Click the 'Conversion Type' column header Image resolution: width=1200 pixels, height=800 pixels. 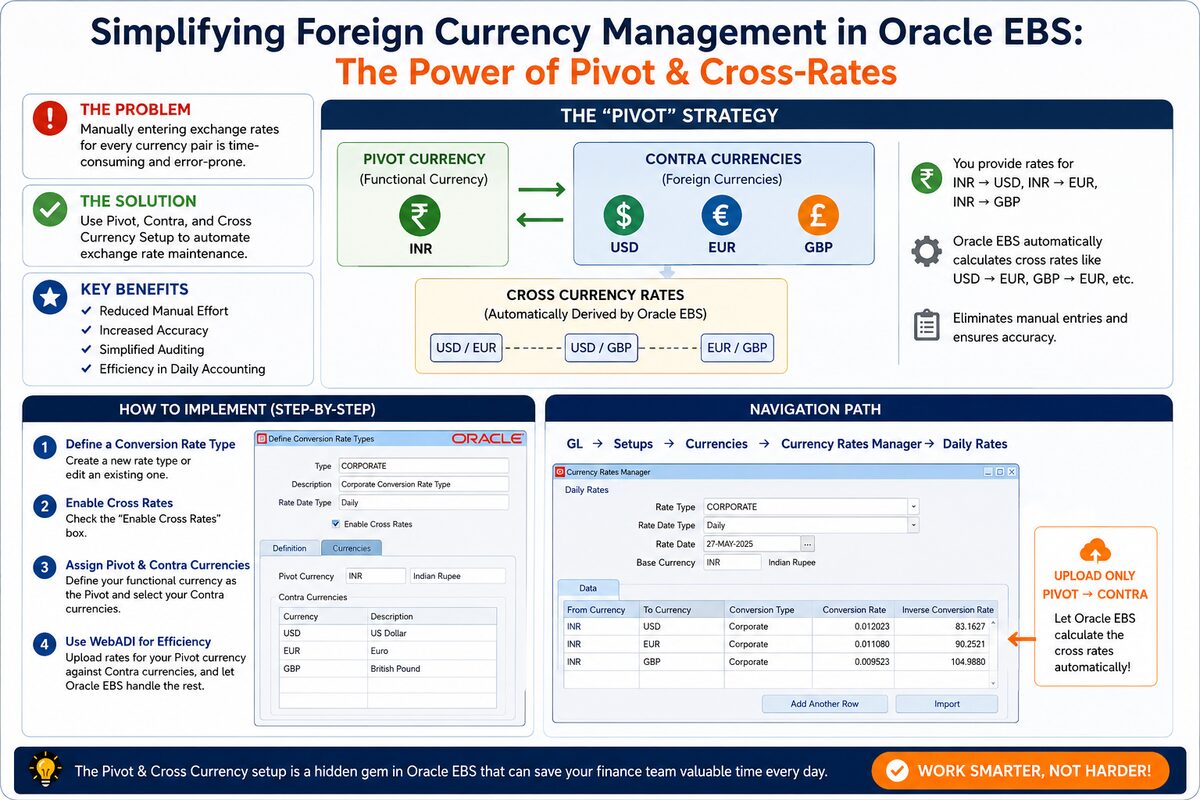tap(767, 610)
